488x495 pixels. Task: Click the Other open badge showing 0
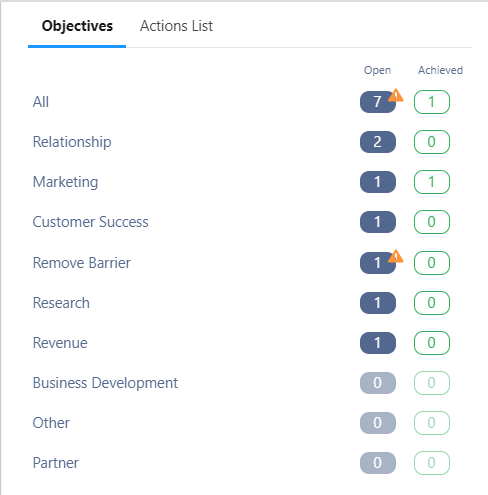tap(378, 423)
